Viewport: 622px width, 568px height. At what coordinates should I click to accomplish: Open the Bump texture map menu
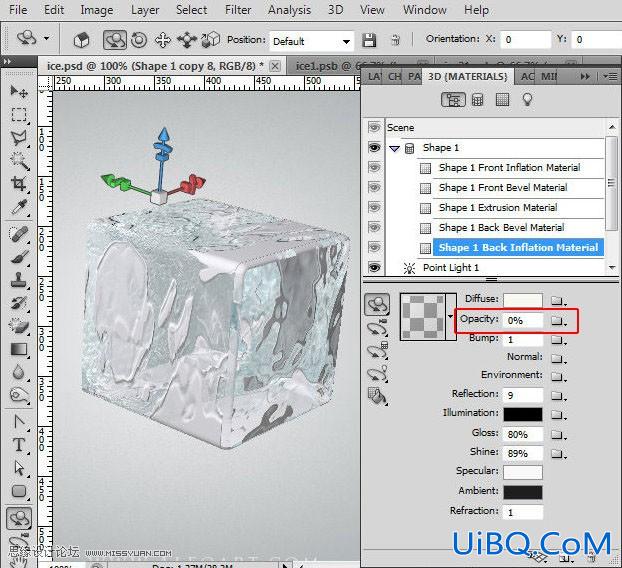559,340
